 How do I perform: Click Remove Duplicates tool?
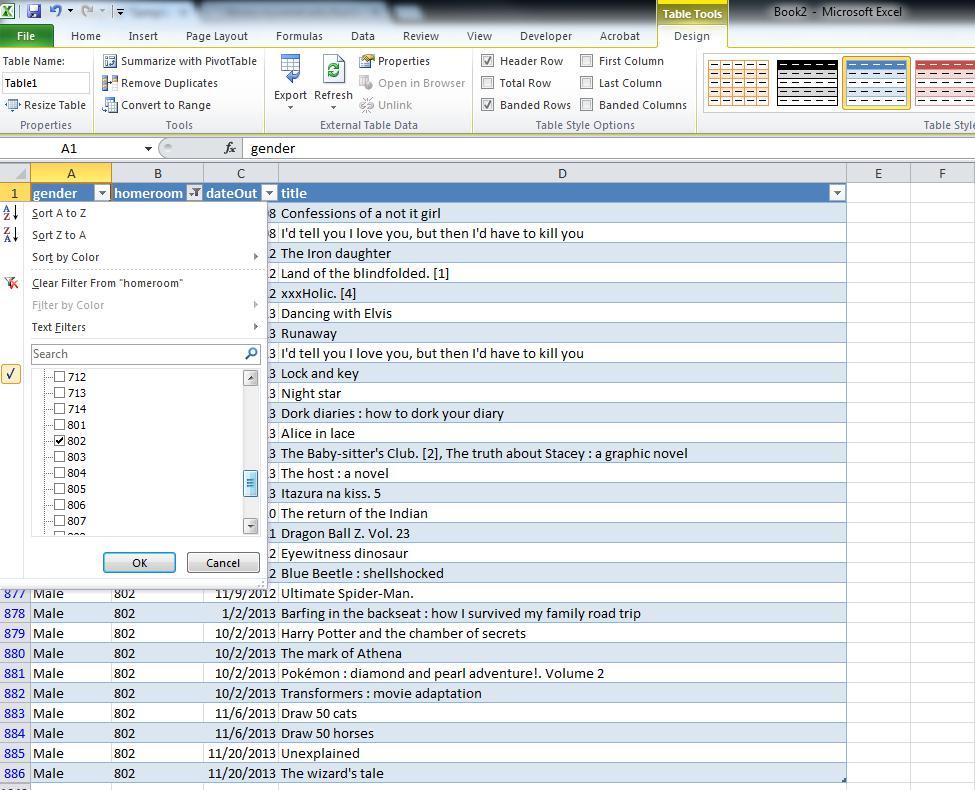point(160,83)
